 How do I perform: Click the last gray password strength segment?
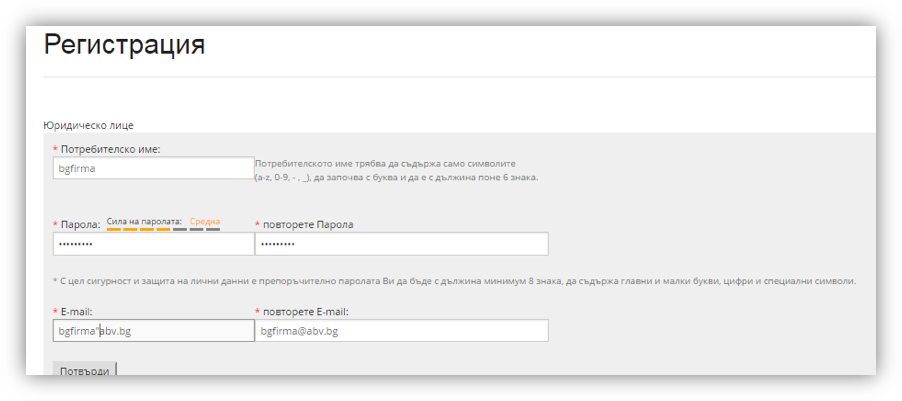(x=213, y=229)
